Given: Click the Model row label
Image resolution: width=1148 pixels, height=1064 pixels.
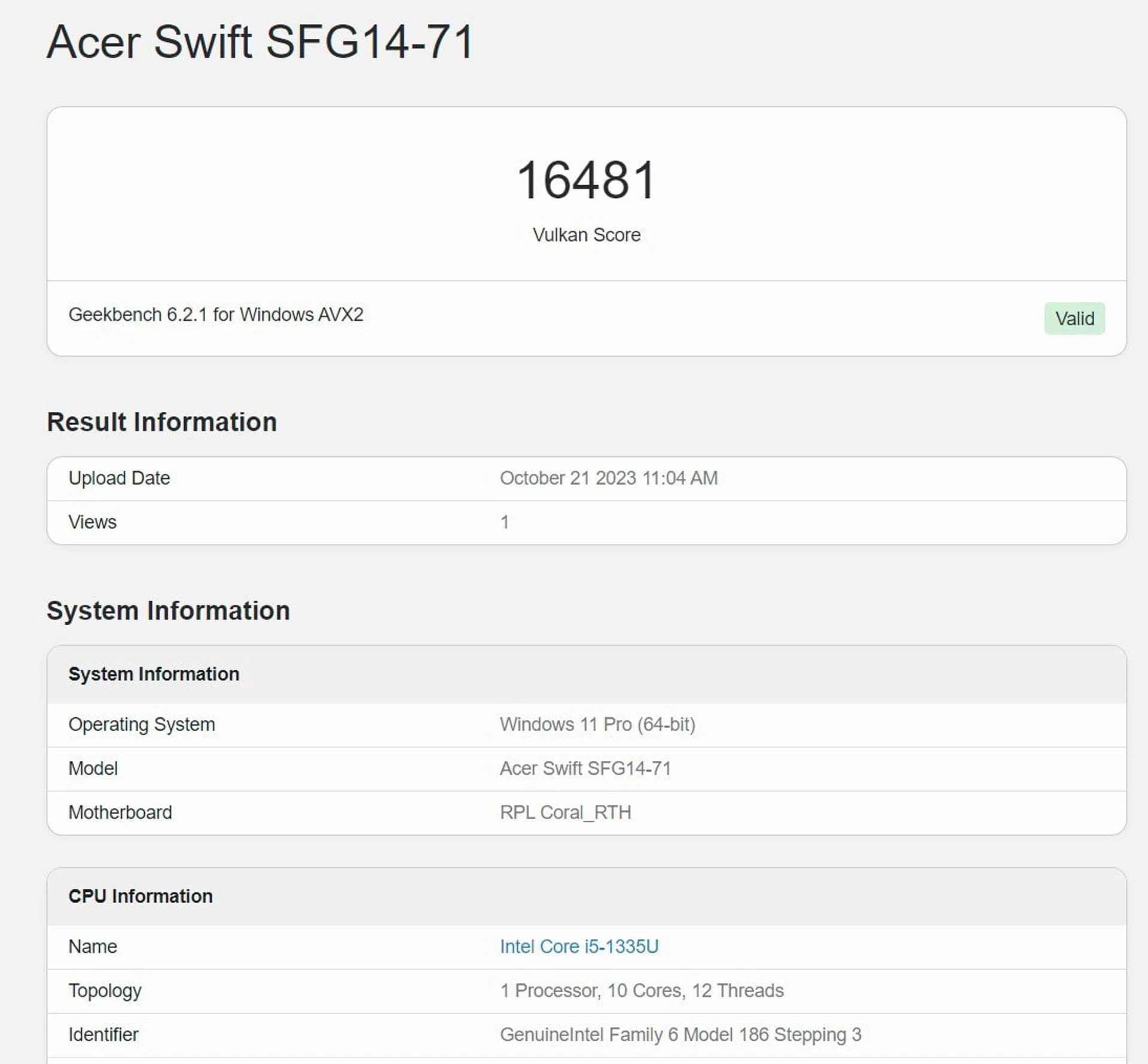Looking at the screenshot, I should point(93,768).
